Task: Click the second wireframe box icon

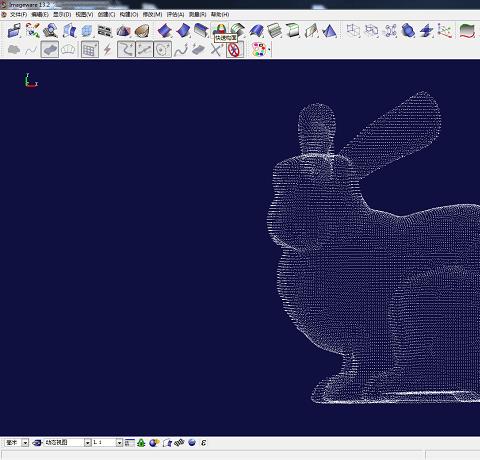Action: [371, 31]
